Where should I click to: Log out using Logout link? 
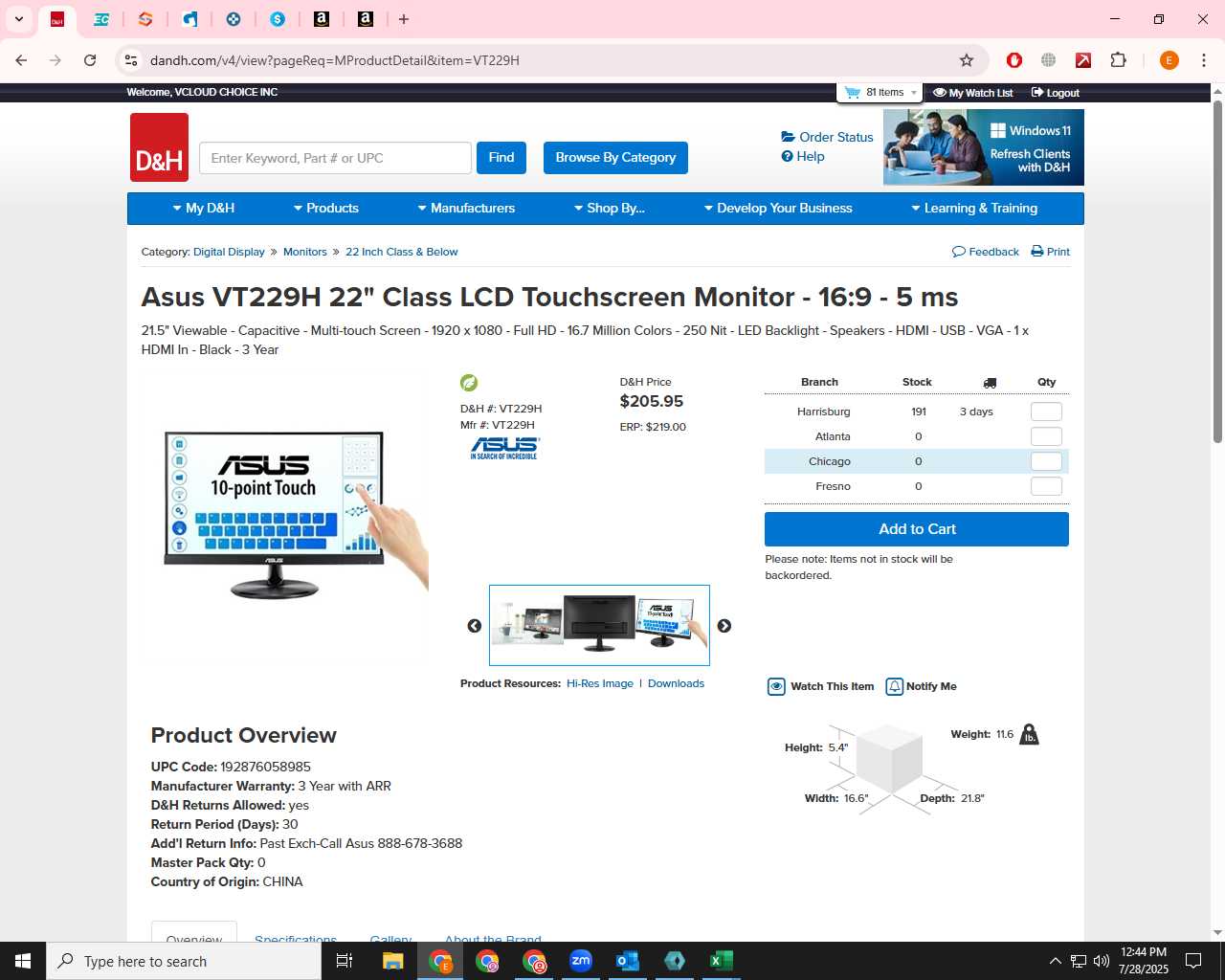[x=1055, y=93]
